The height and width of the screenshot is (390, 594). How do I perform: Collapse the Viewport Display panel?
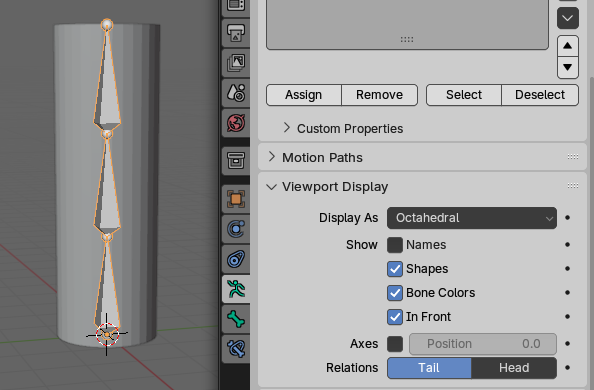click(x=272, y=186)
